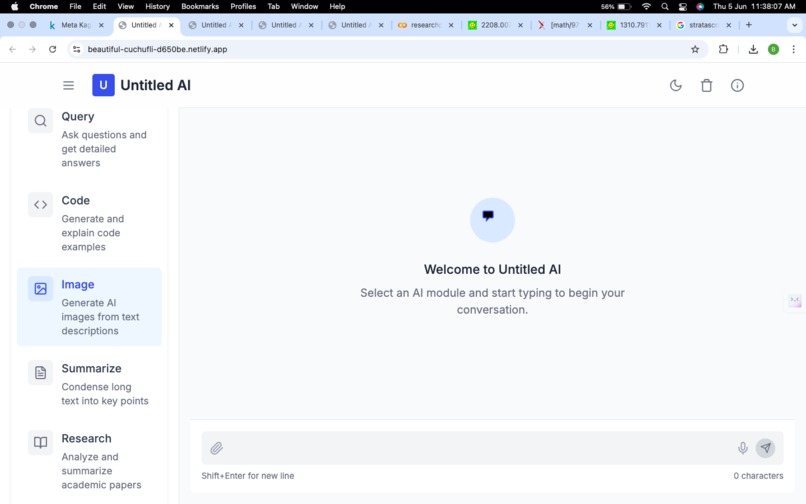Image resolution: width=806 pixels, height=504 pixels.
Task: Go forward with browser forward arrow
Action: click(x=32, y=49)
